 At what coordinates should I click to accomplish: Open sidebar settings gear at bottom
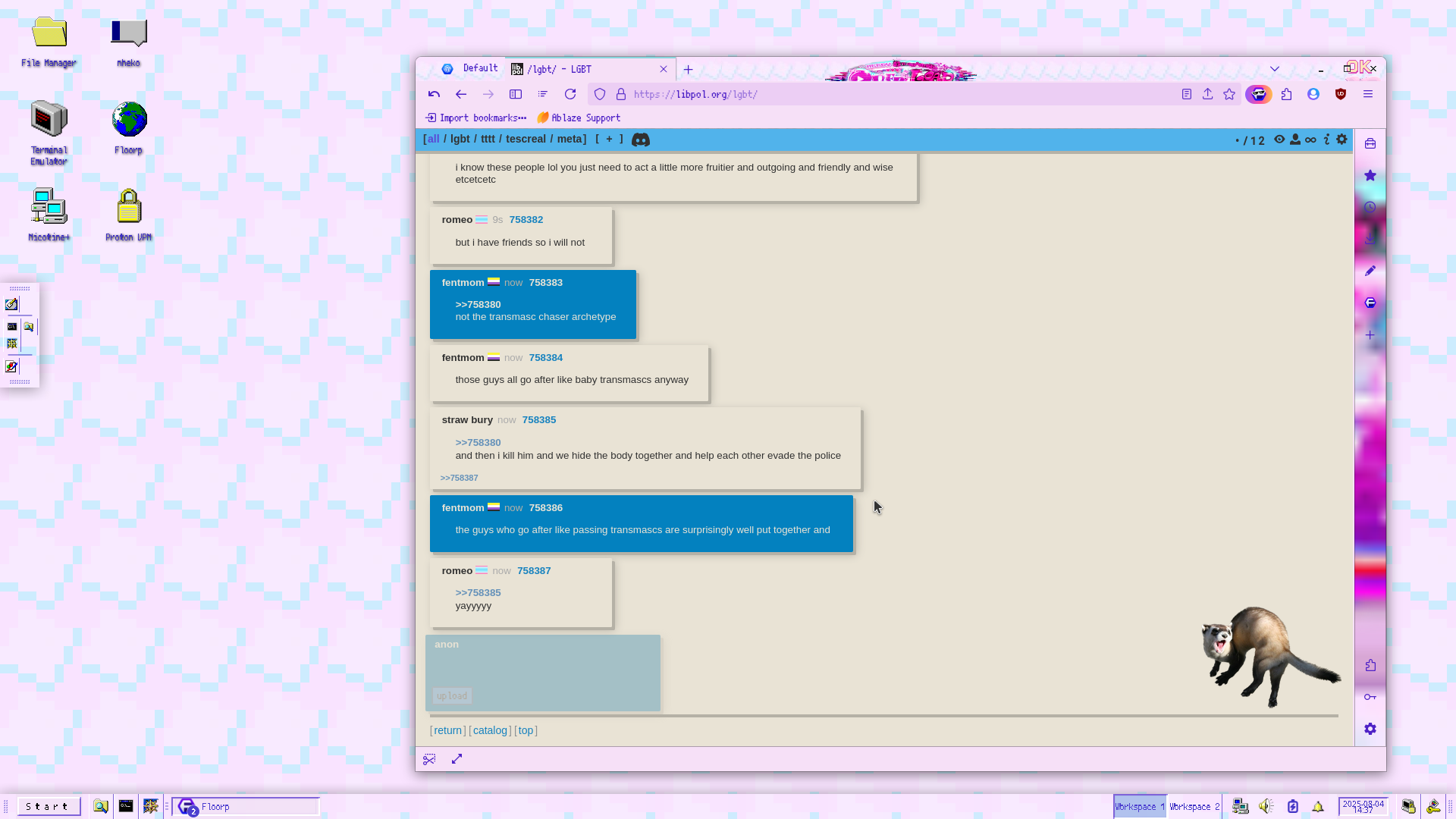click(1370, 729)
